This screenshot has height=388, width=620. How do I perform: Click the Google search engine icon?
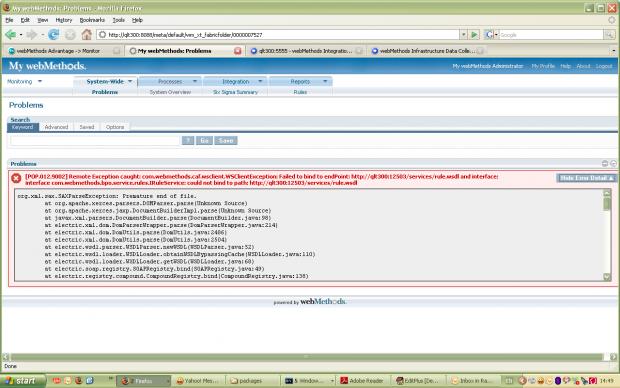click(x=489, y=35)
